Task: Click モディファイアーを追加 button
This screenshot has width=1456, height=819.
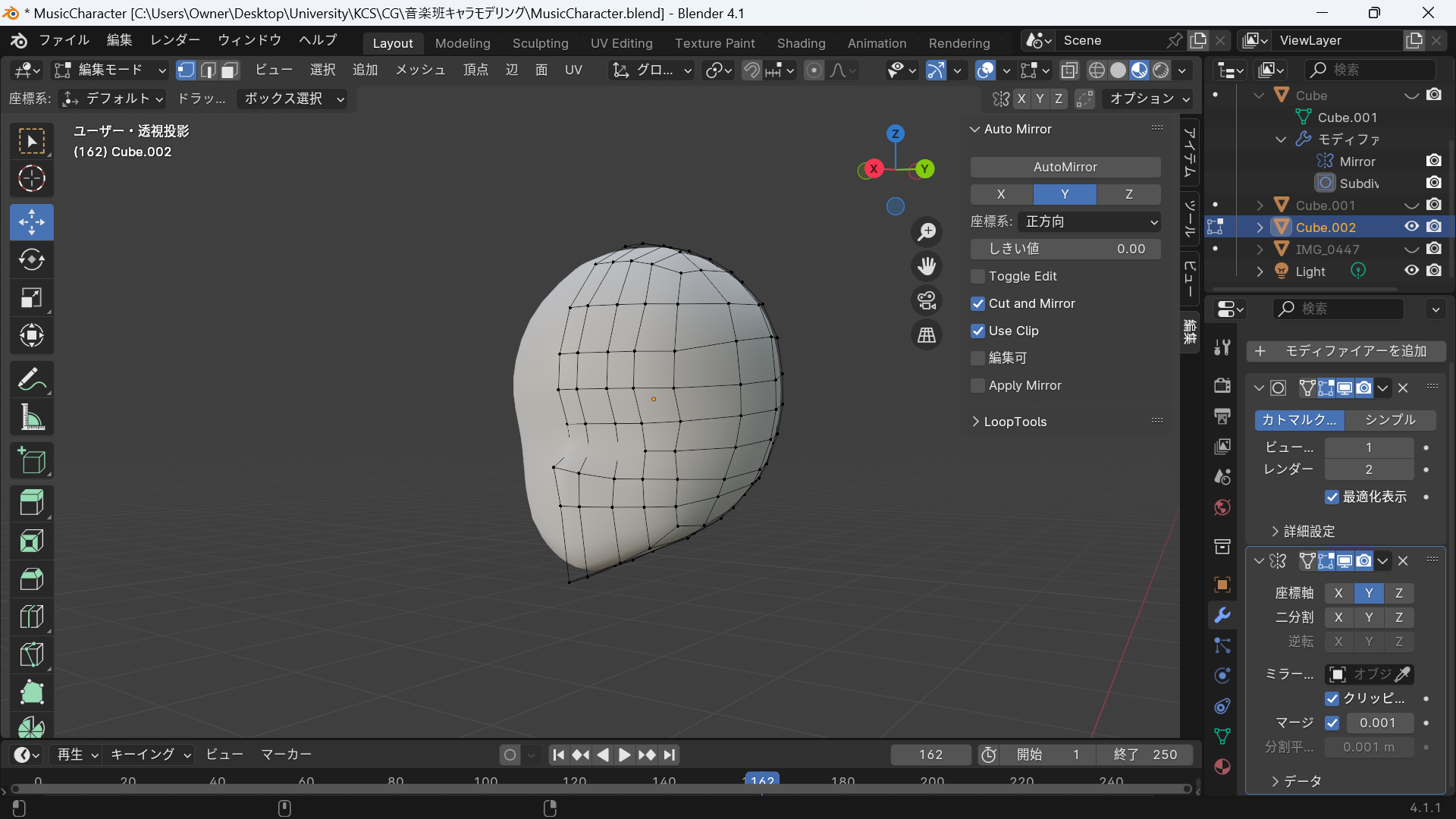Action: (x=1345, y=351)
